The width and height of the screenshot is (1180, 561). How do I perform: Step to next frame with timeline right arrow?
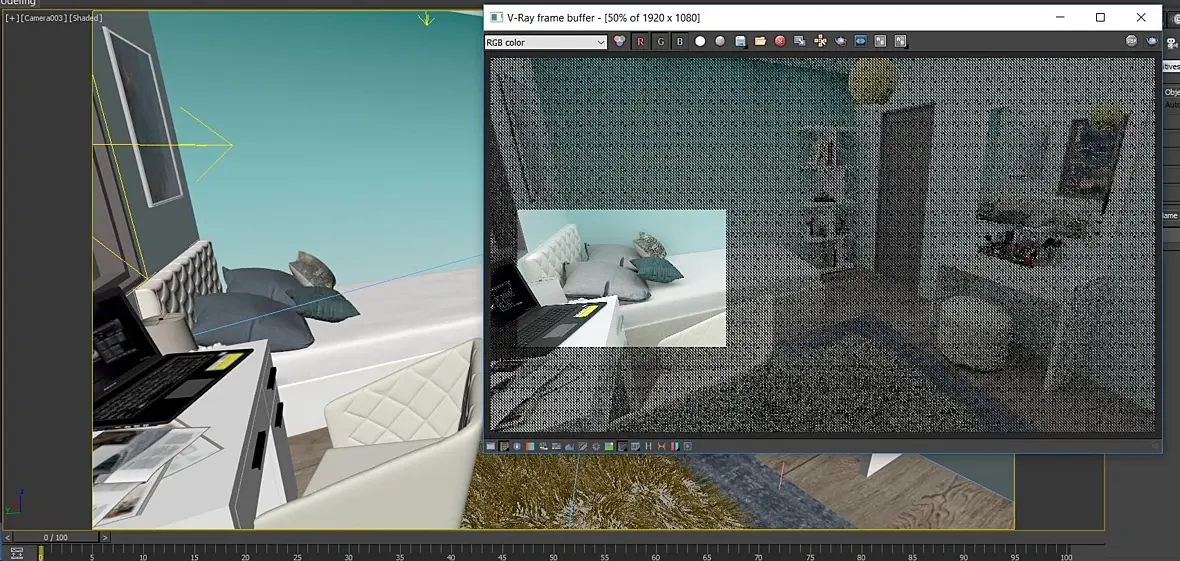click(105, 538)
